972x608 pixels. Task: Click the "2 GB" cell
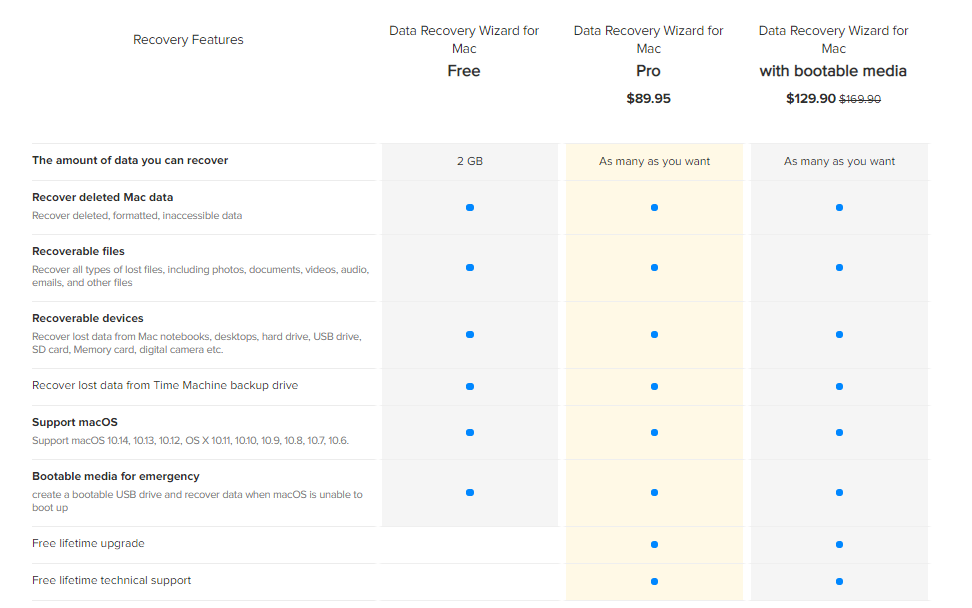470,161
